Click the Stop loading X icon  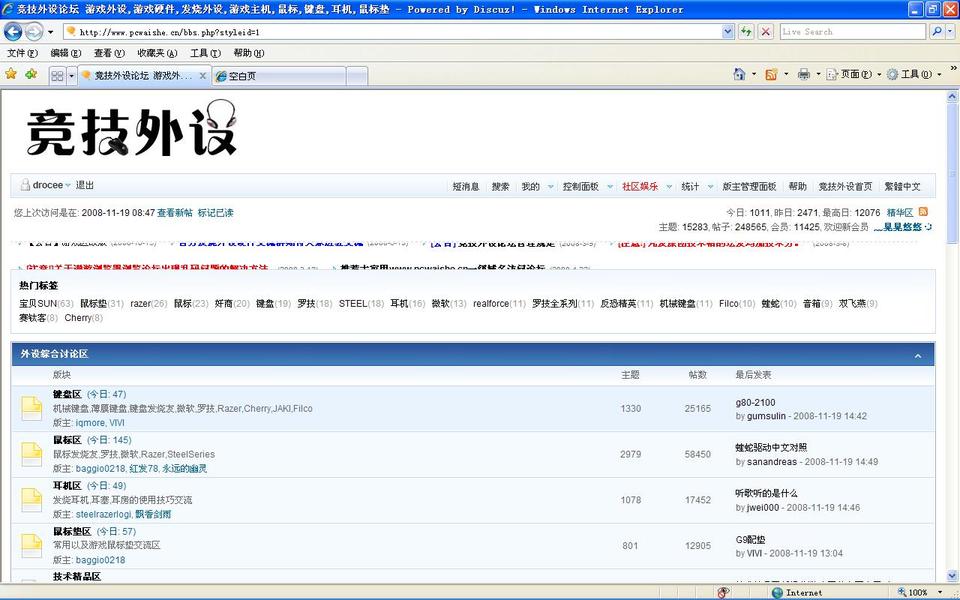[765, 32]
